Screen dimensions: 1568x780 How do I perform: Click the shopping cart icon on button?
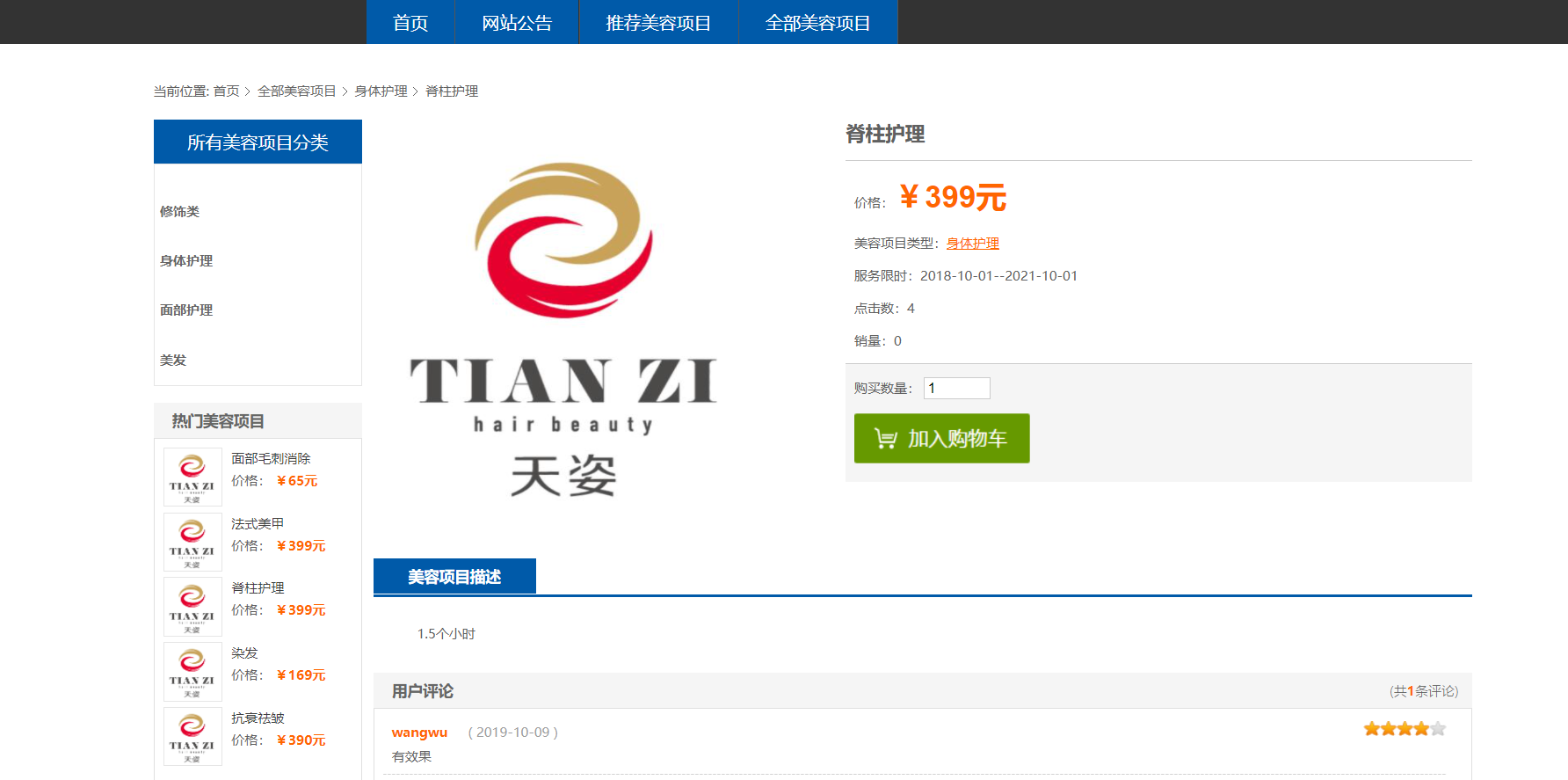886,438
